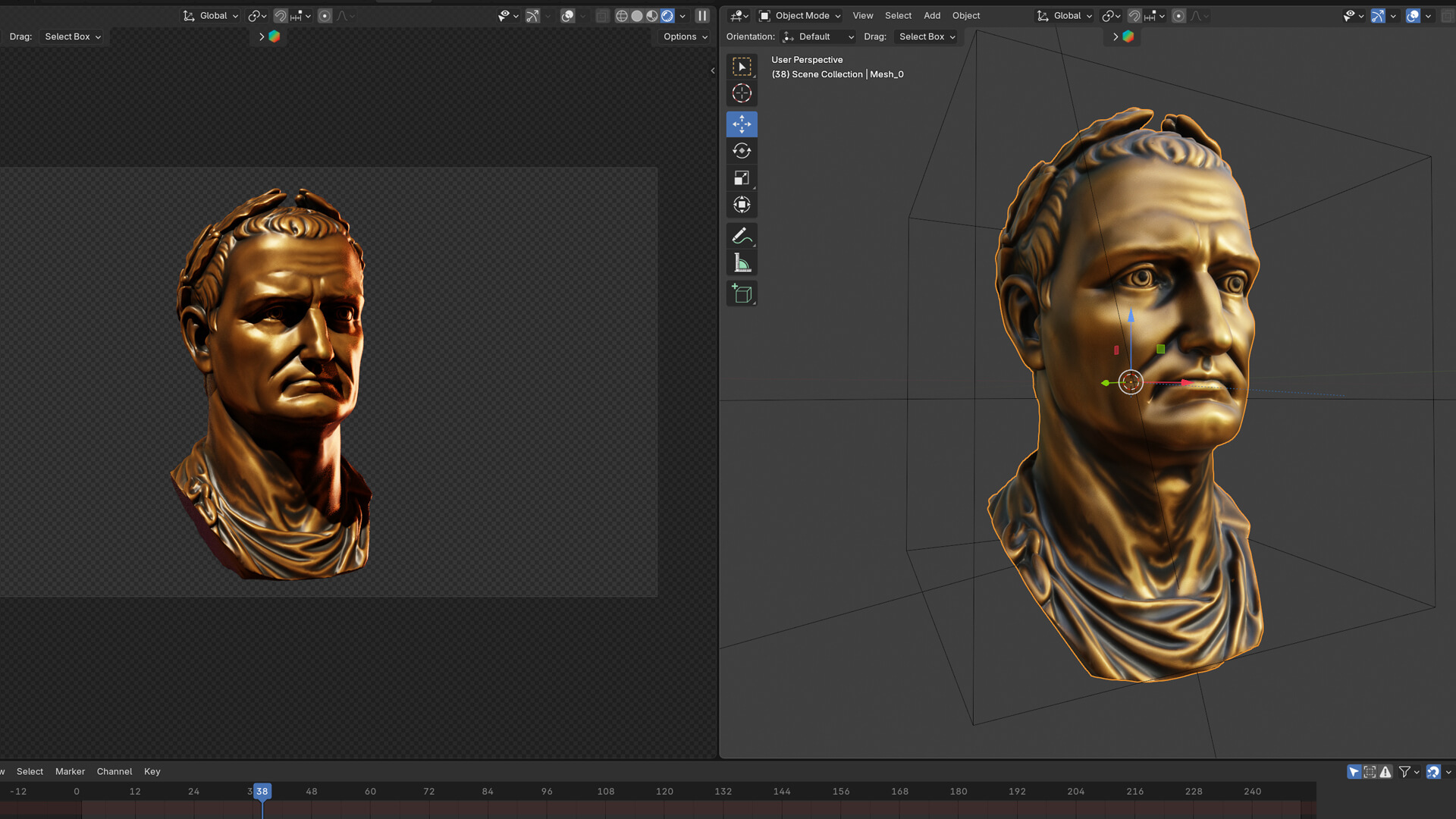Select the Transform tool
1456x819 pixels.
pyautogui.click(x=742, y=205)
